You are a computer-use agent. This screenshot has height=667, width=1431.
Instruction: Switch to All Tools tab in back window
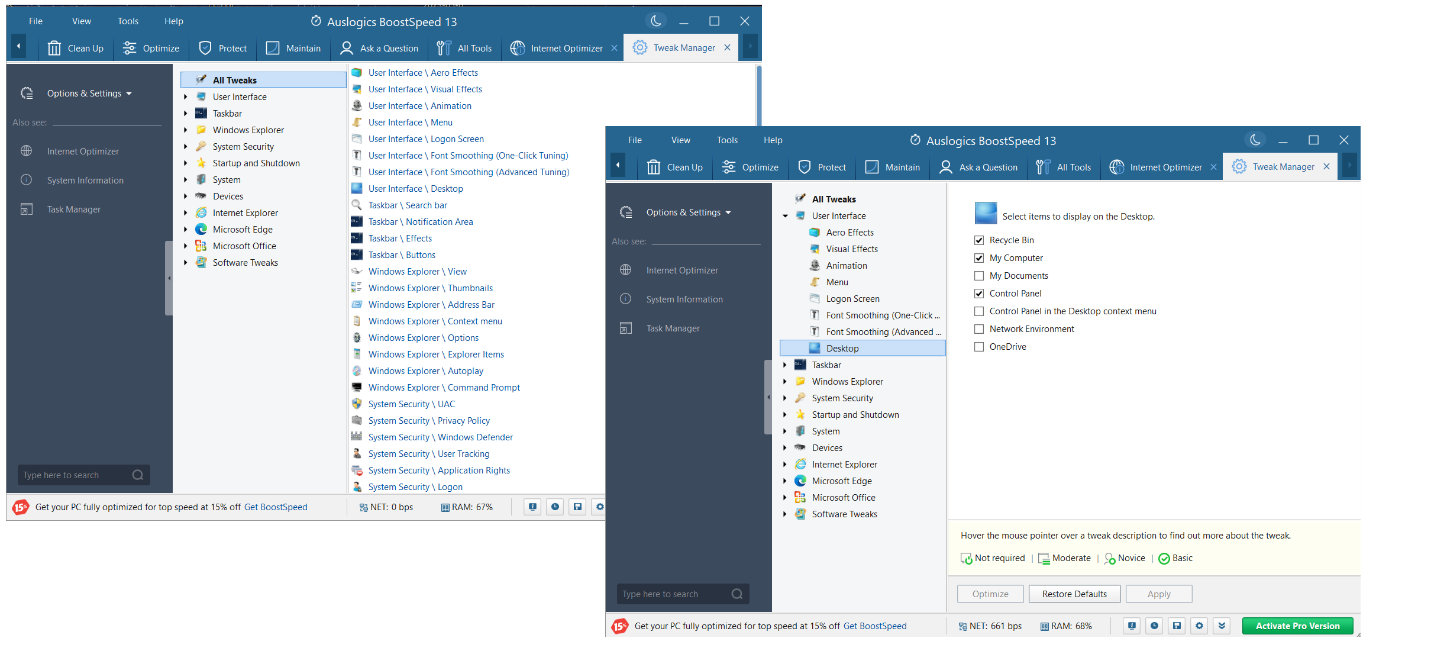click(x=465, y=48)
